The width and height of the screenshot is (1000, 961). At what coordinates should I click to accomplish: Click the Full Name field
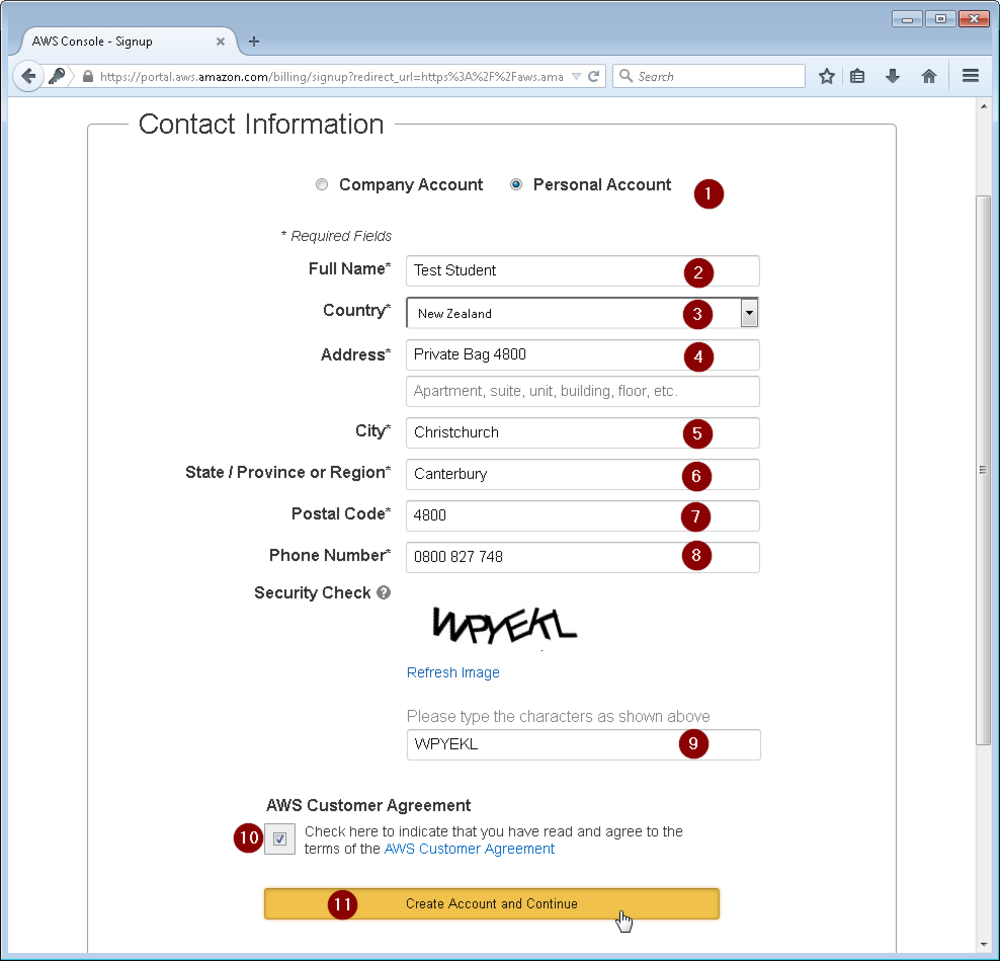(582, 271)
